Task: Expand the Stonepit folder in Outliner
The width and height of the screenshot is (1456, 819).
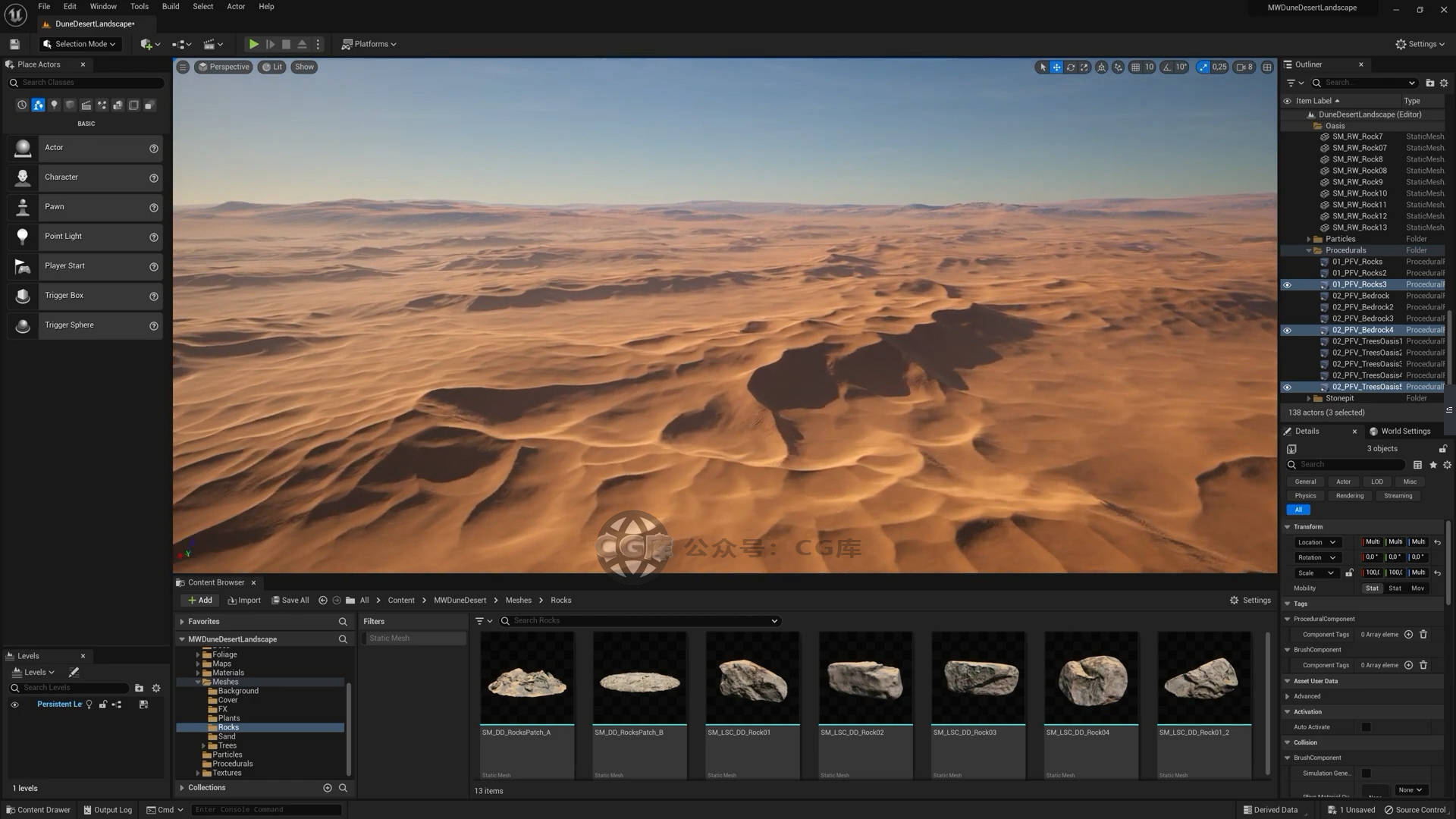Action: click(x=1309, y=399)
